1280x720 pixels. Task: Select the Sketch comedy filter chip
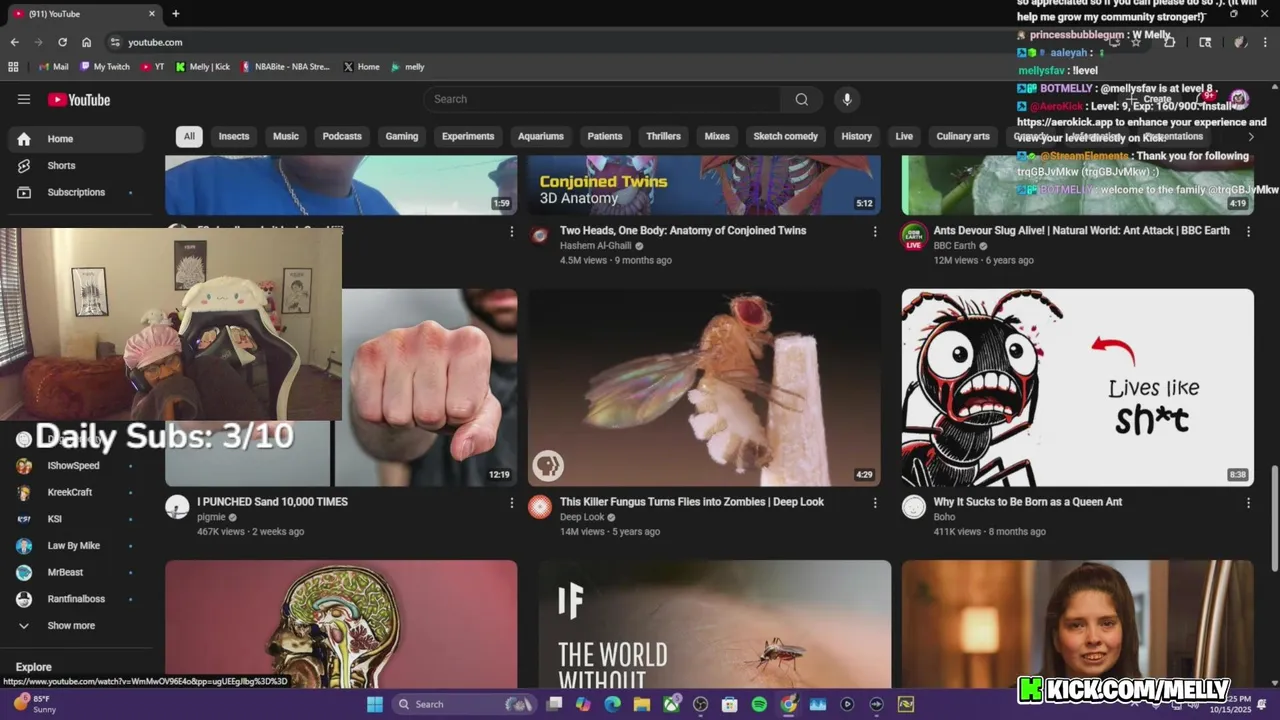pos(785,136)
